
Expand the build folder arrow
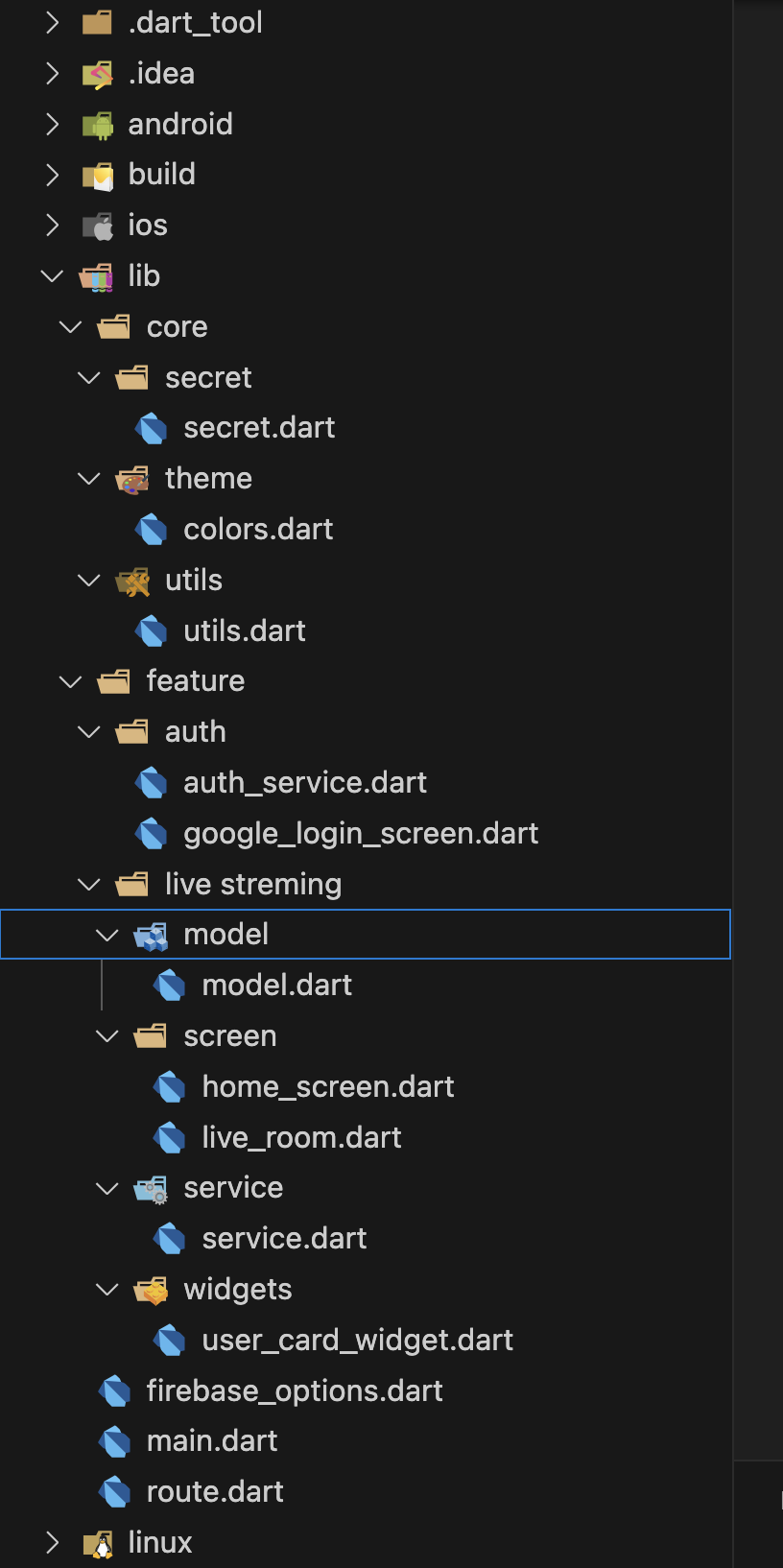point(52,175)
